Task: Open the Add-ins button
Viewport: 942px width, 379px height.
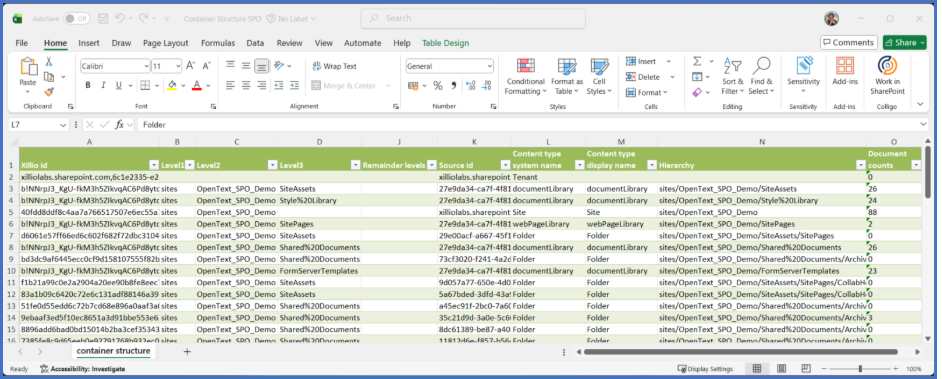Action: click(845, 71)
